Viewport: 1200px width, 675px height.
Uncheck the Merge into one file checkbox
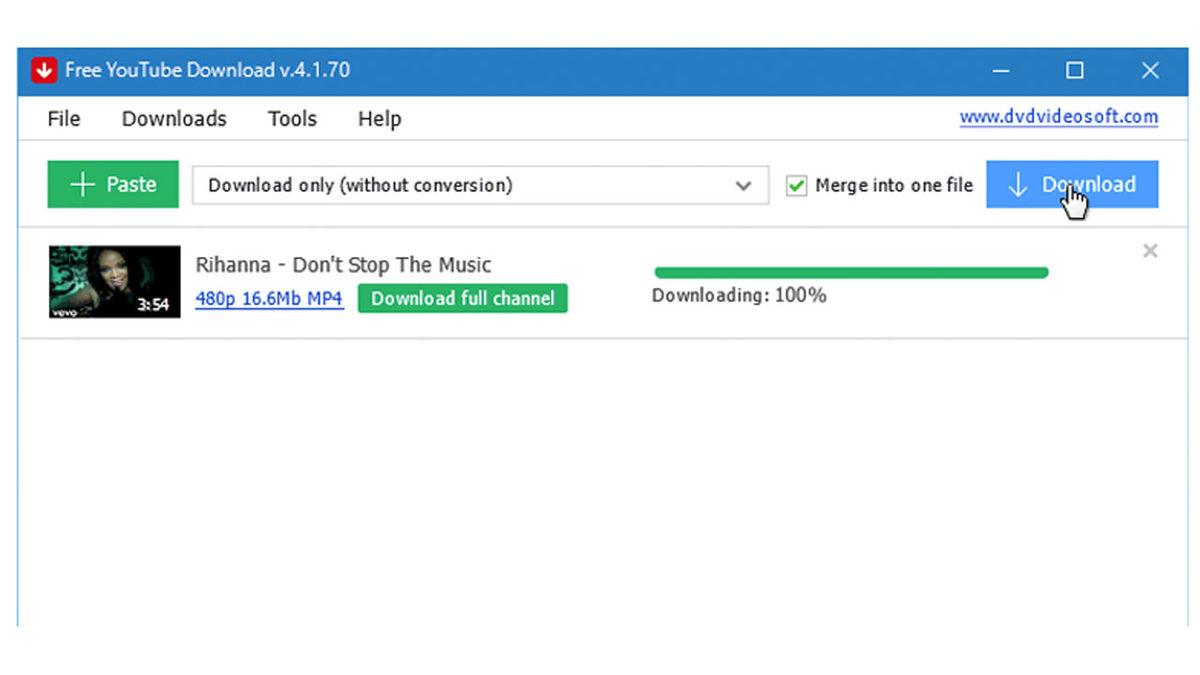click(796, 186)
